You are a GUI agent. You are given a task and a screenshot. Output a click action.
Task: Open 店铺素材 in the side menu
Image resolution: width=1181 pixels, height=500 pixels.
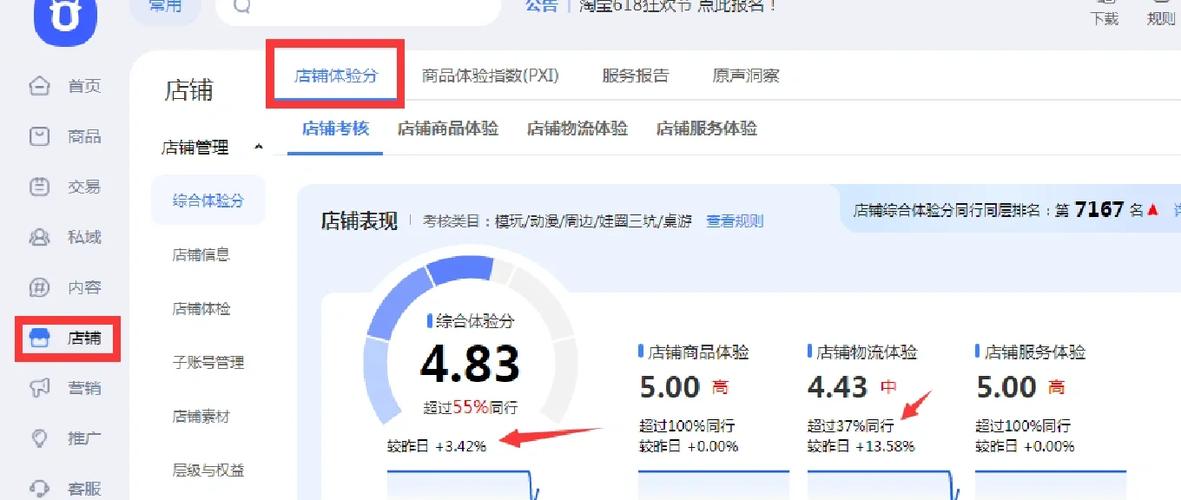coord(201,416)
